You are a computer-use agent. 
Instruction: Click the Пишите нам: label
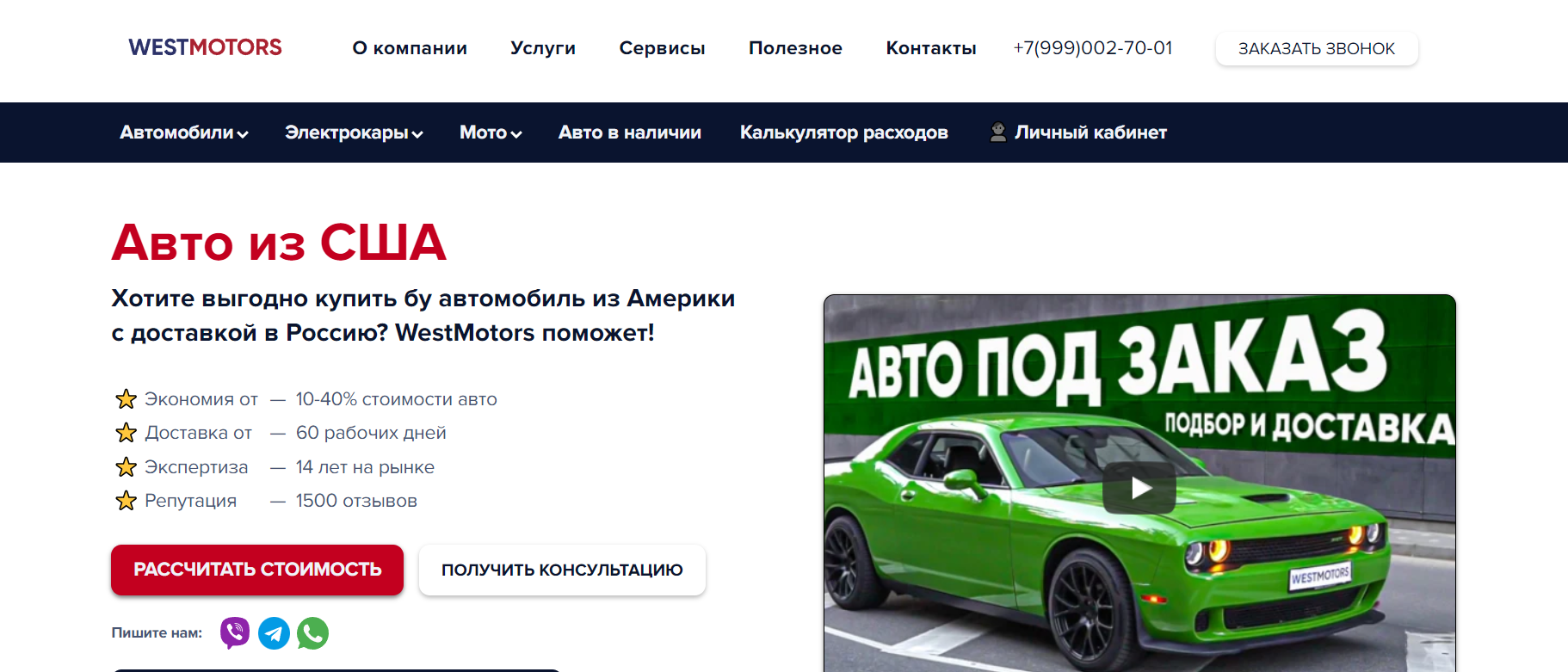157,632
